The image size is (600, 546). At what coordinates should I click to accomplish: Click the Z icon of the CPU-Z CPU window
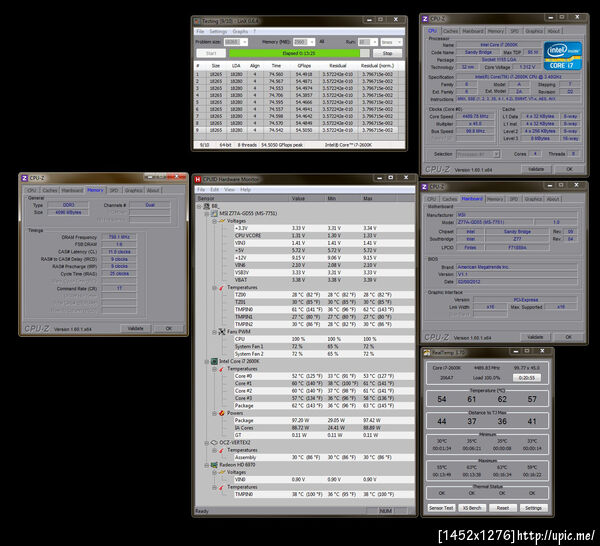[425, 19]
